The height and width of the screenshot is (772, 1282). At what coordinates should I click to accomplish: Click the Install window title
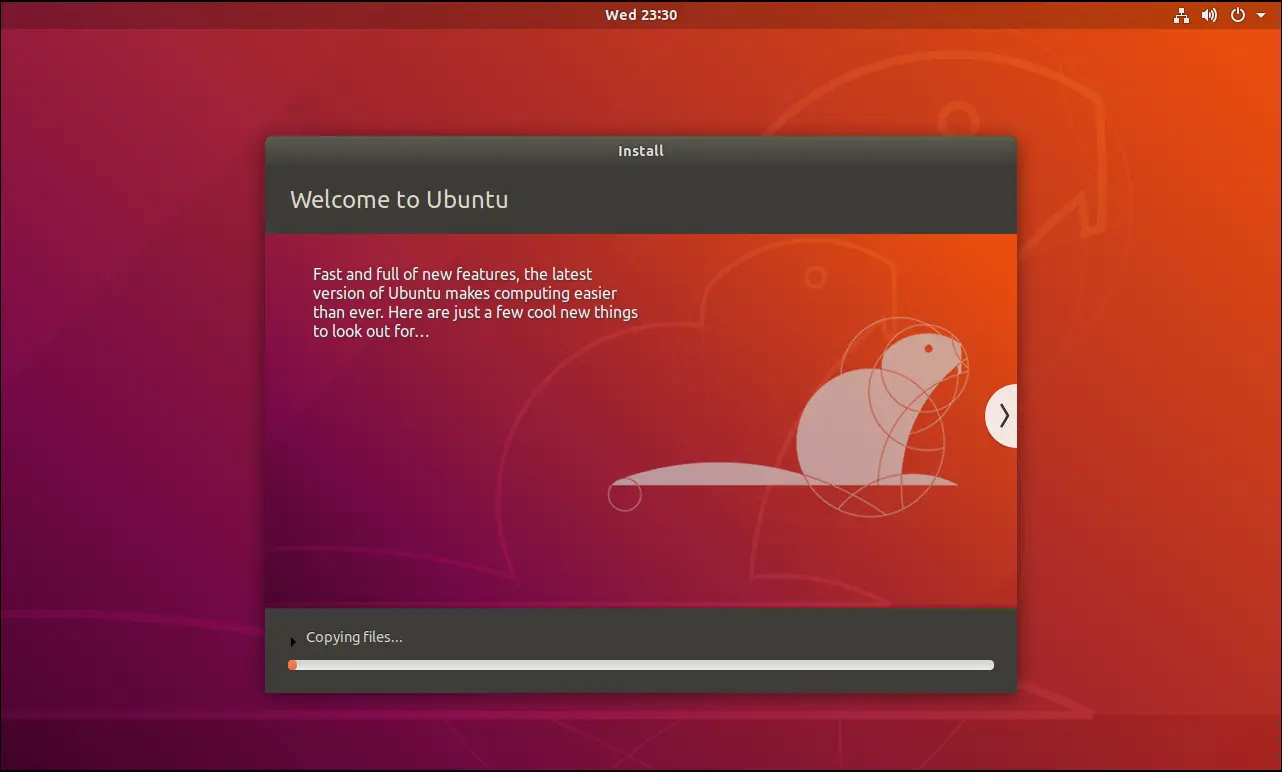pos(641,151)
